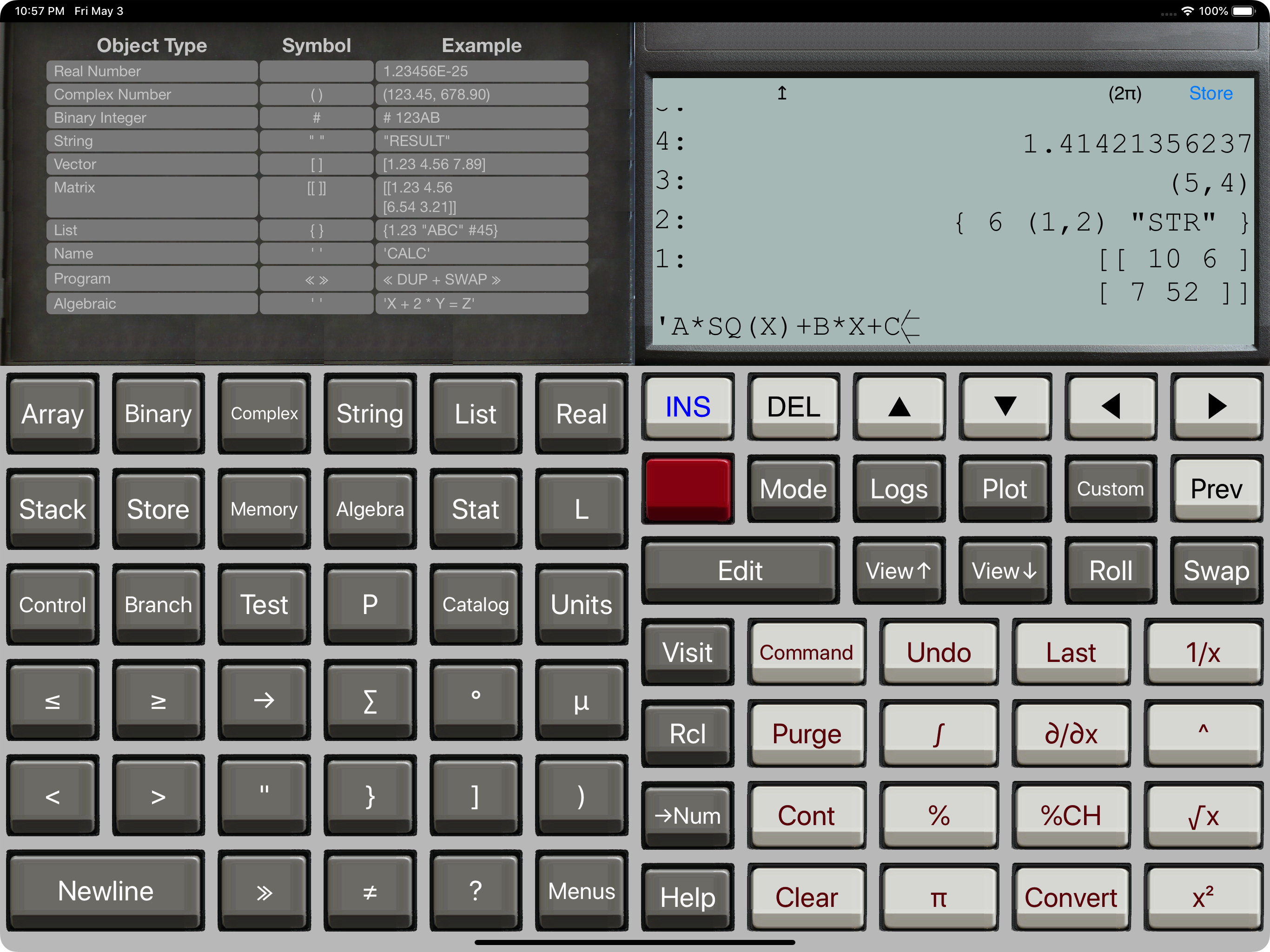
Task: Open the Units menu
Action: click(582, 605)
